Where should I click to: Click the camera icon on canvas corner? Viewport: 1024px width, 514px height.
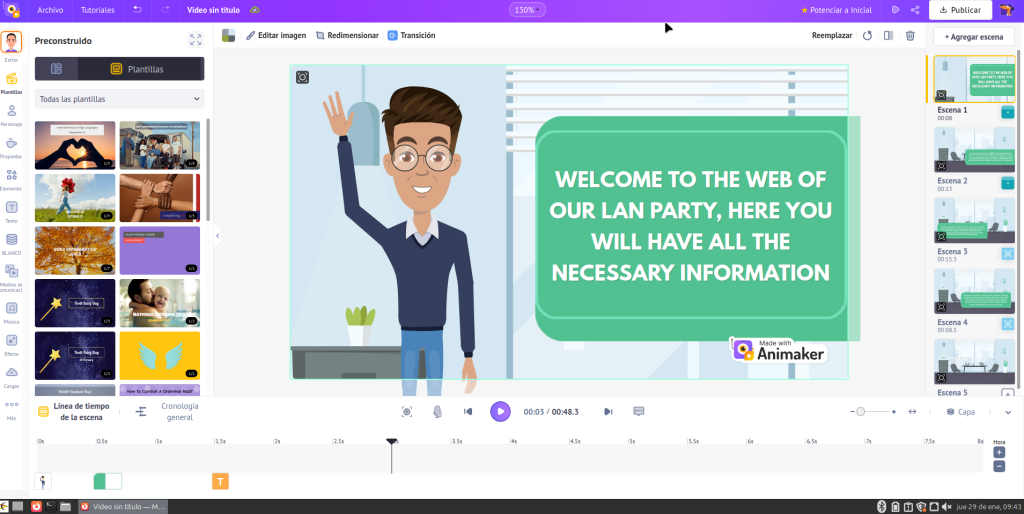click(302, 77)
